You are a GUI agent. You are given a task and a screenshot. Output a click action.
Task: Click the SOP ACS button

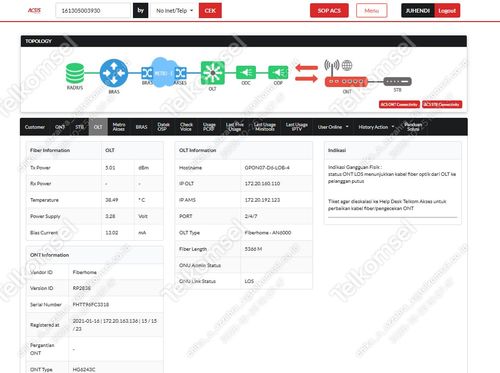pos(329,11)
